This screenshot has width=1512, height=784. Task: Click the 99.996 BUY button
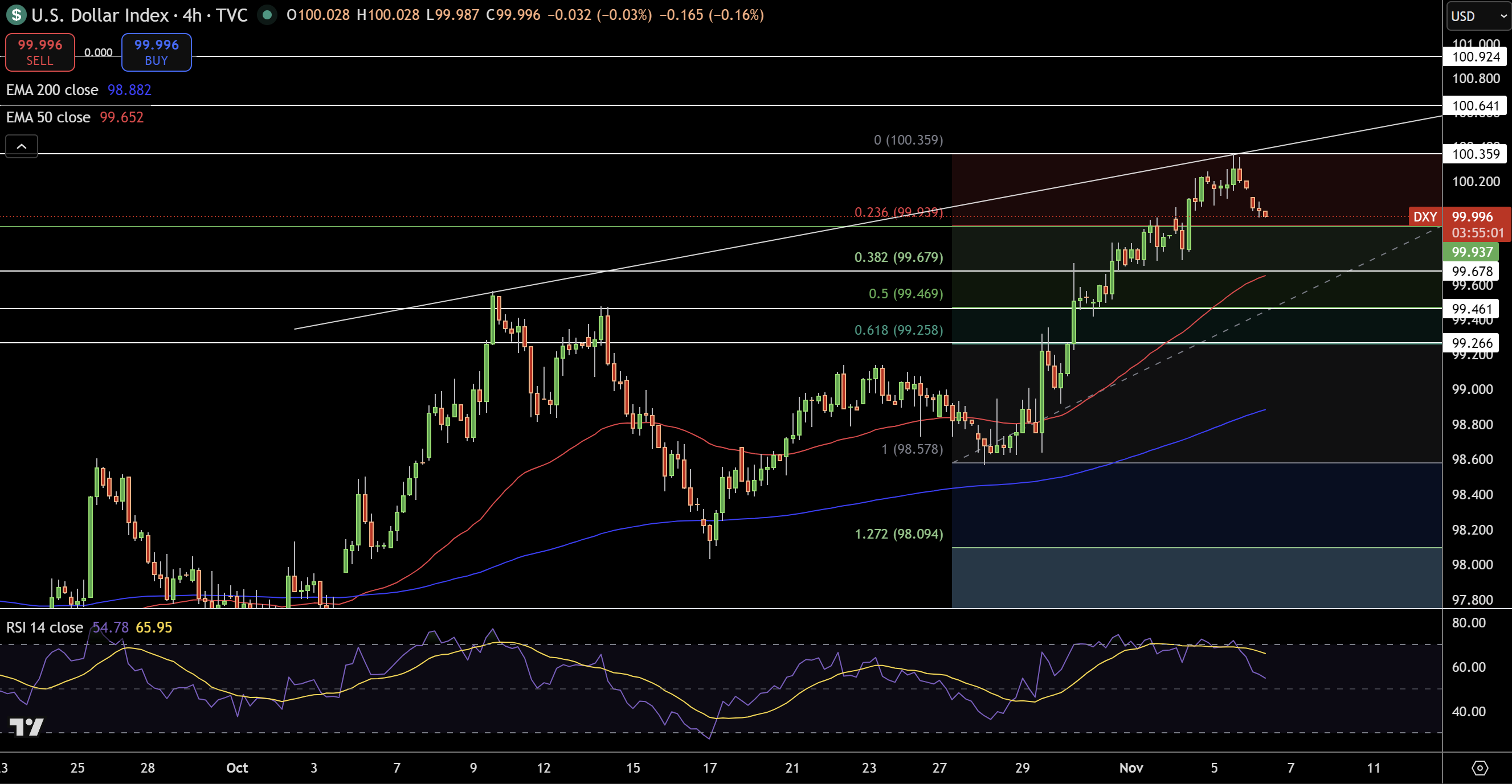point(156,52)
